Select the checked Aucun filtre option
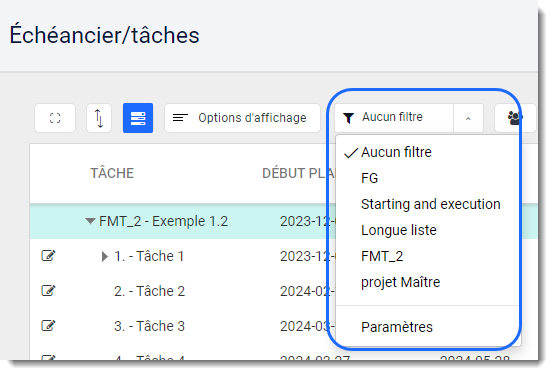The height and width of the screenshot is (375, 553). click(x=396, y=152)
